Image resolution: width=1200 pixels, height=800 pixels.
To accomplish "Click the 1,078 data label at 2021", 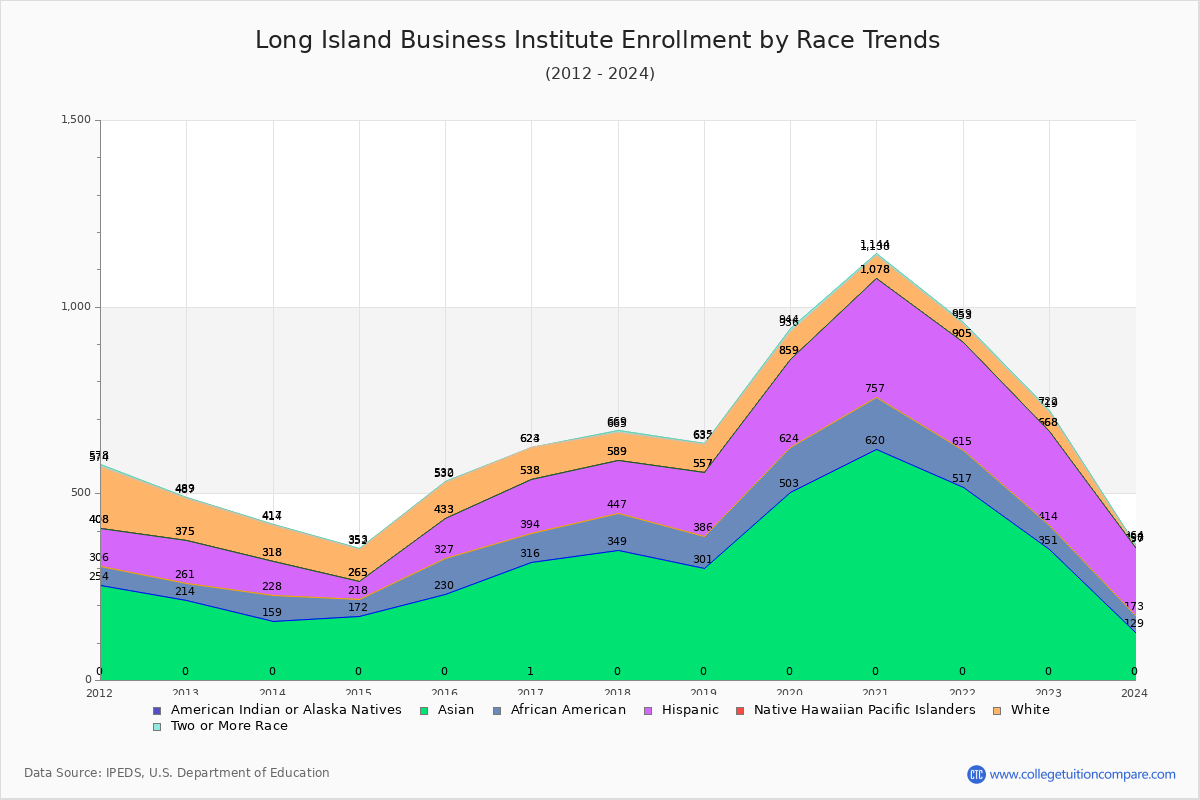I will (x=875, y=269).
